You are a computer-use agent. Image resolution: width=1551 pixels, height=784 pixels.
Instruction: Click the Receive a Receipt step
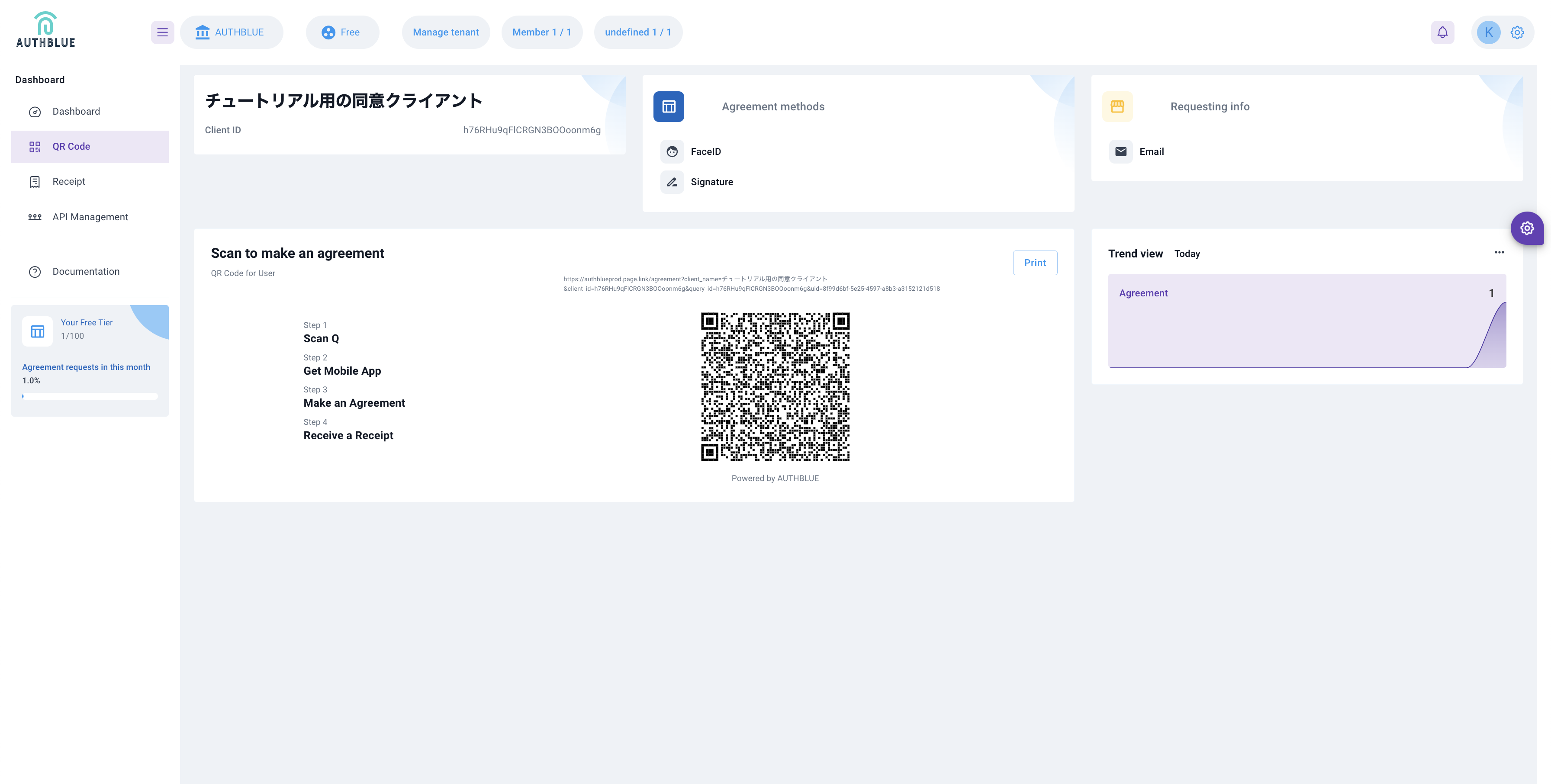[348, 435]
